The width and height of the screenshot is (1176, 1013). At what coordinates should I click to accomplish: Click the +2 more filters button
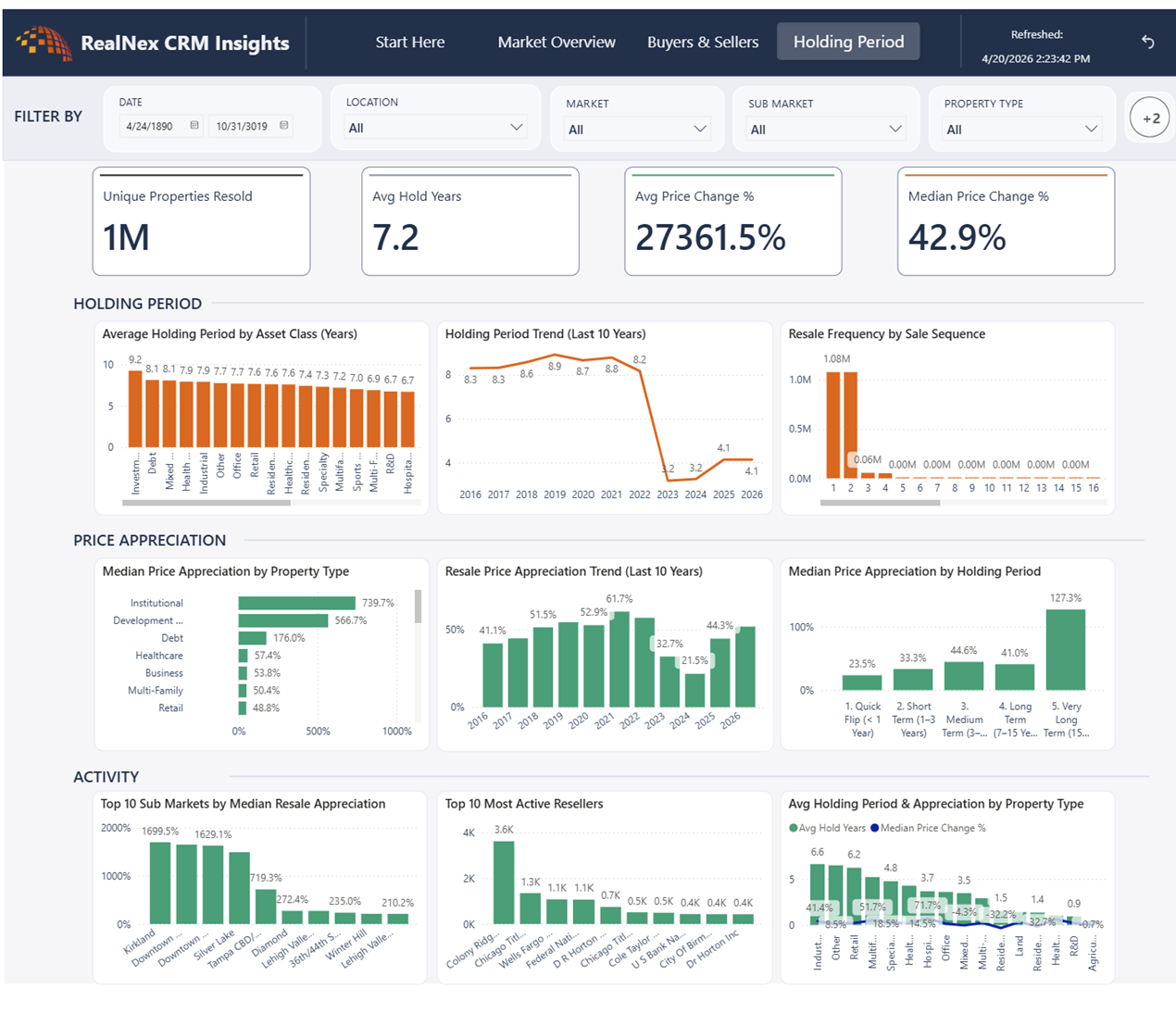[1150, 118]
